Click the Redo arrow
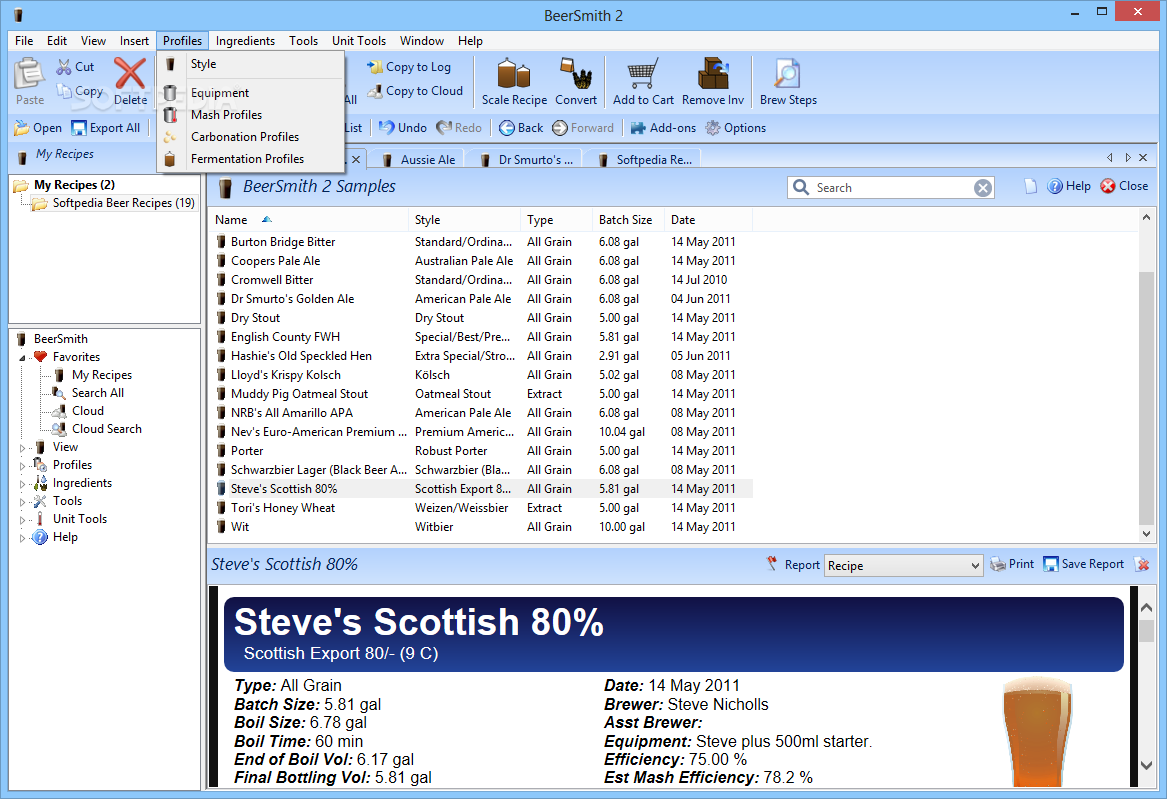 point(444,128)
